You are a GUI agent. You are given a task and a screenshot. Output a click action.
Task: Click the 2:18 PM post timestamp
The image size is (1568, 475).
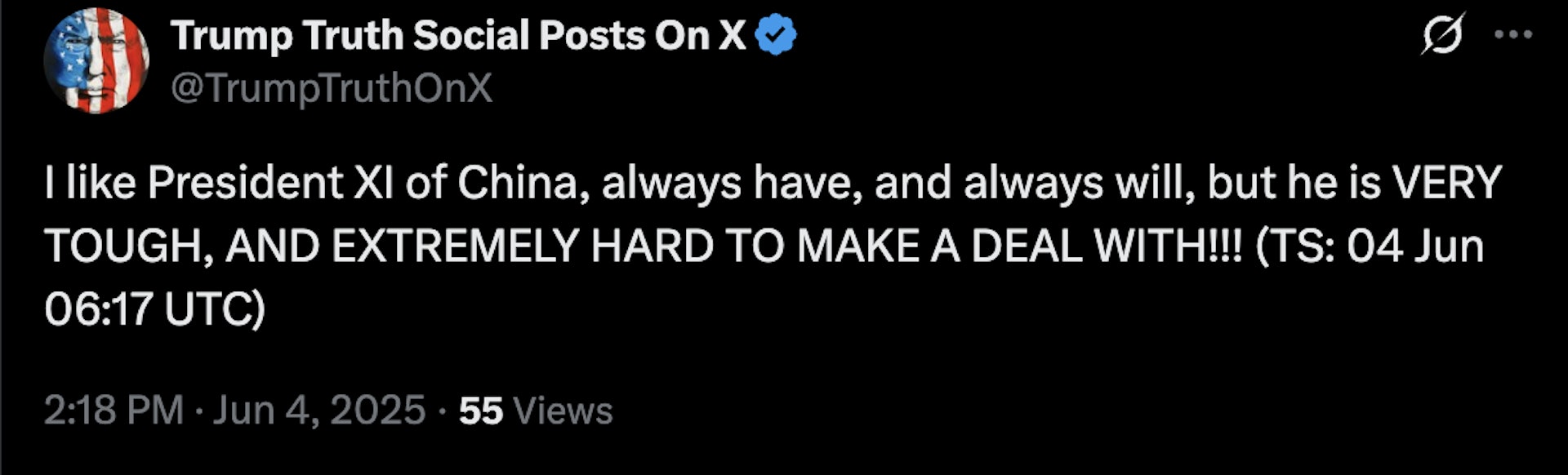tap(114, 410)
